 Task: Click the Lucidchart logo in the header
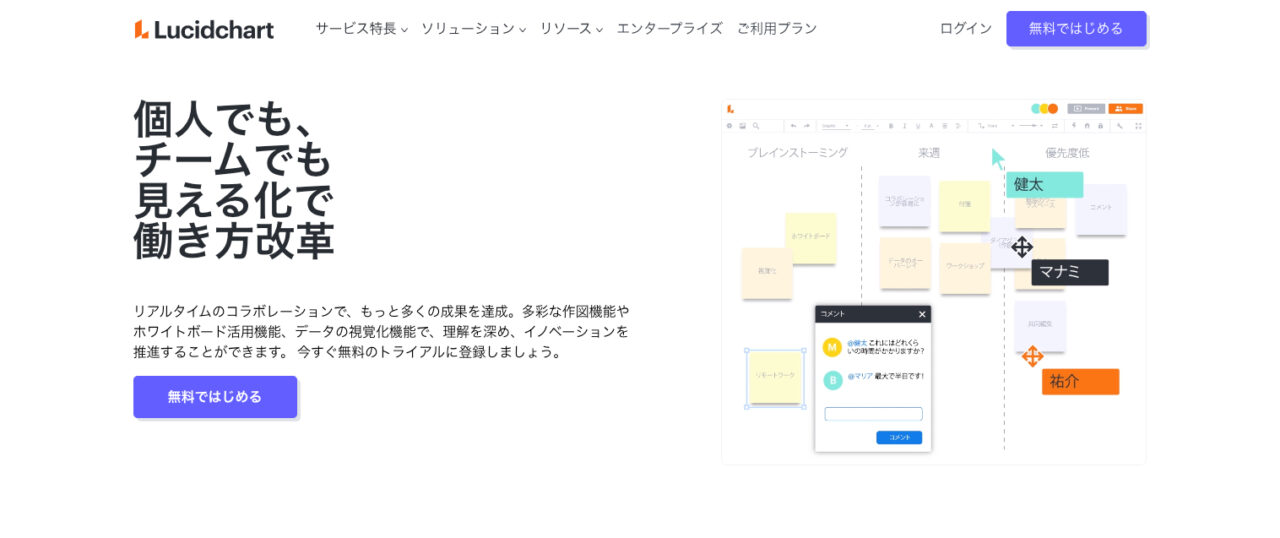pos(204,29)
